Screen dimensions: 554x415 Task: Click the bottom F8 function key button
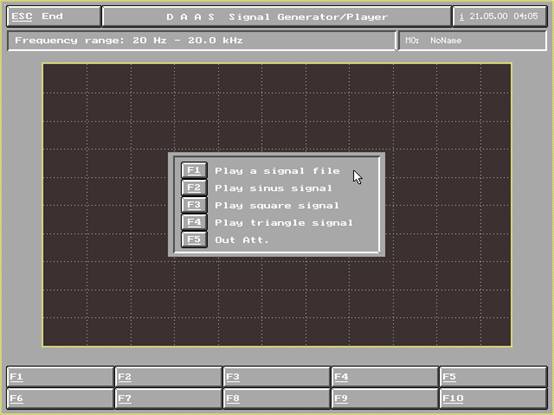tap(277, 398)
